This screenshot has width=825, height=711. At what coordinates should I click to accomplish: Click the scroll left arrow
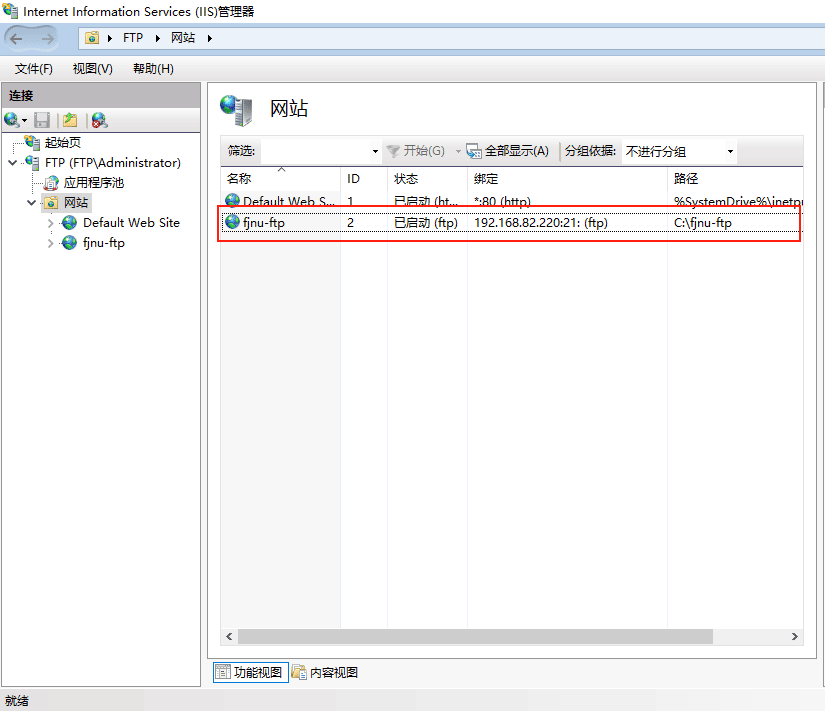(229, 636)
